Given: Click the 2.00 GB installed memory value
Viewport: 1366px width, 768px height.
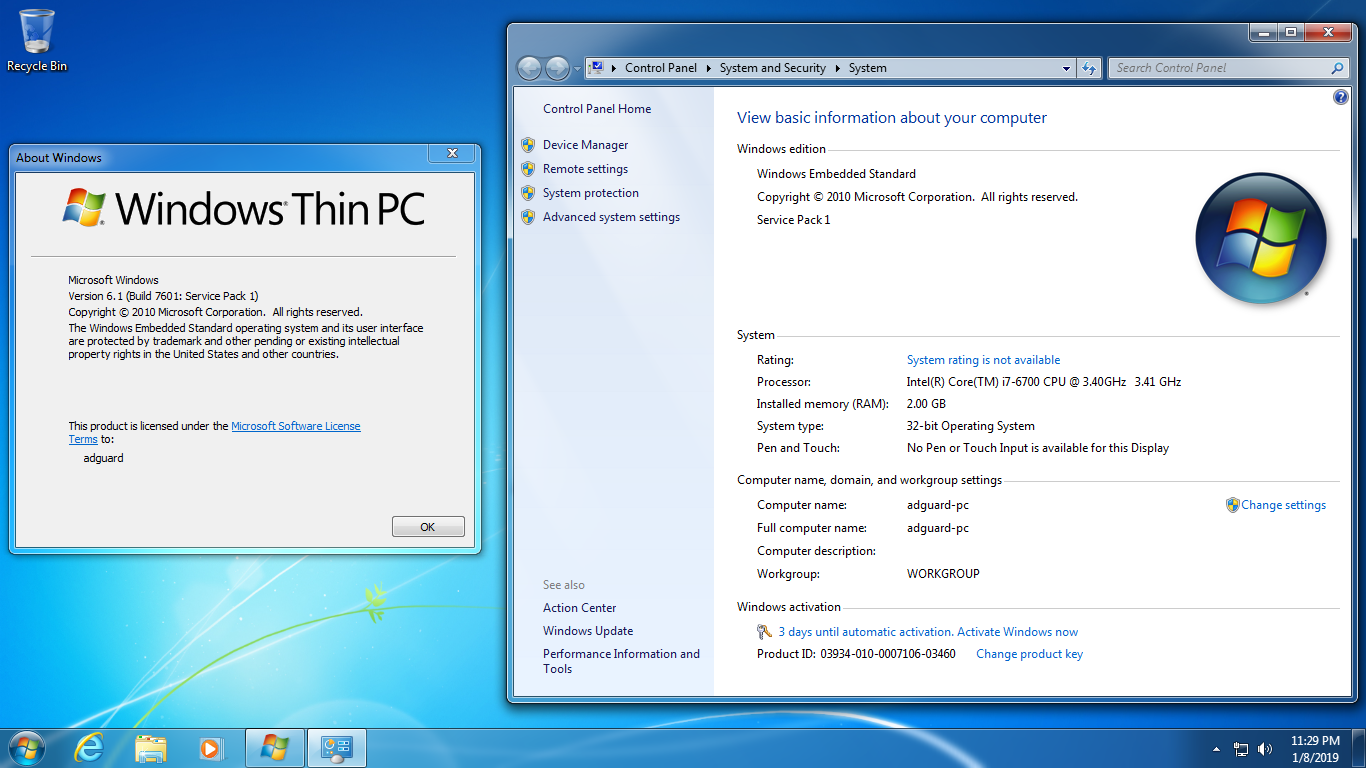Looking at the screenshot, I should 926,404.
